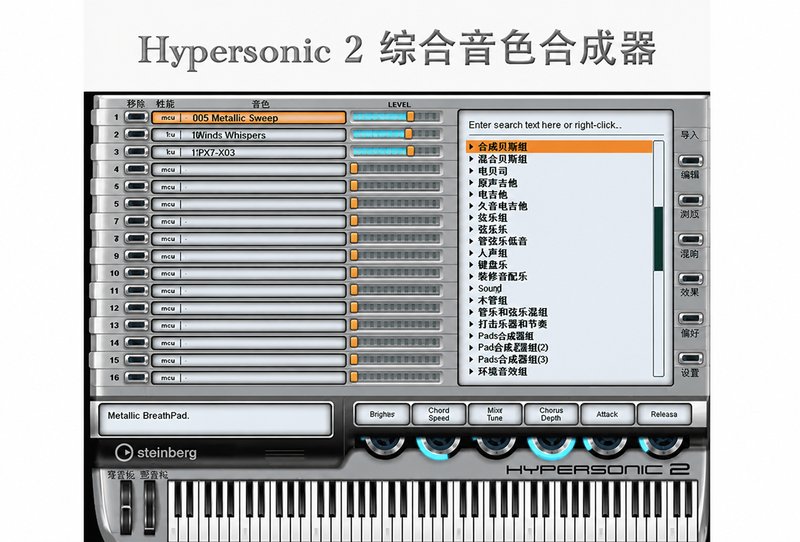Click the remove button for slot 13
The height and width of the screenshot is (542, 800).
[136, 326]
